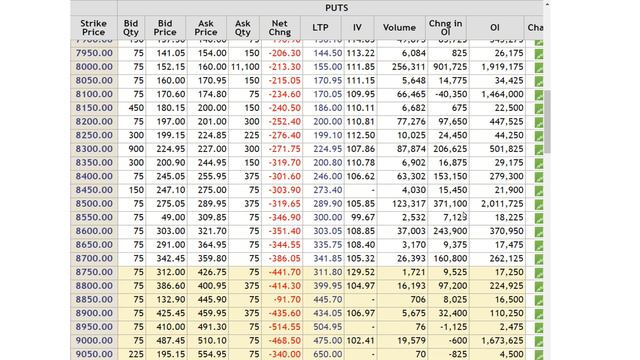
Task: Open chart icon for 8850.00 strike row
Action: (x=539, y=300)
